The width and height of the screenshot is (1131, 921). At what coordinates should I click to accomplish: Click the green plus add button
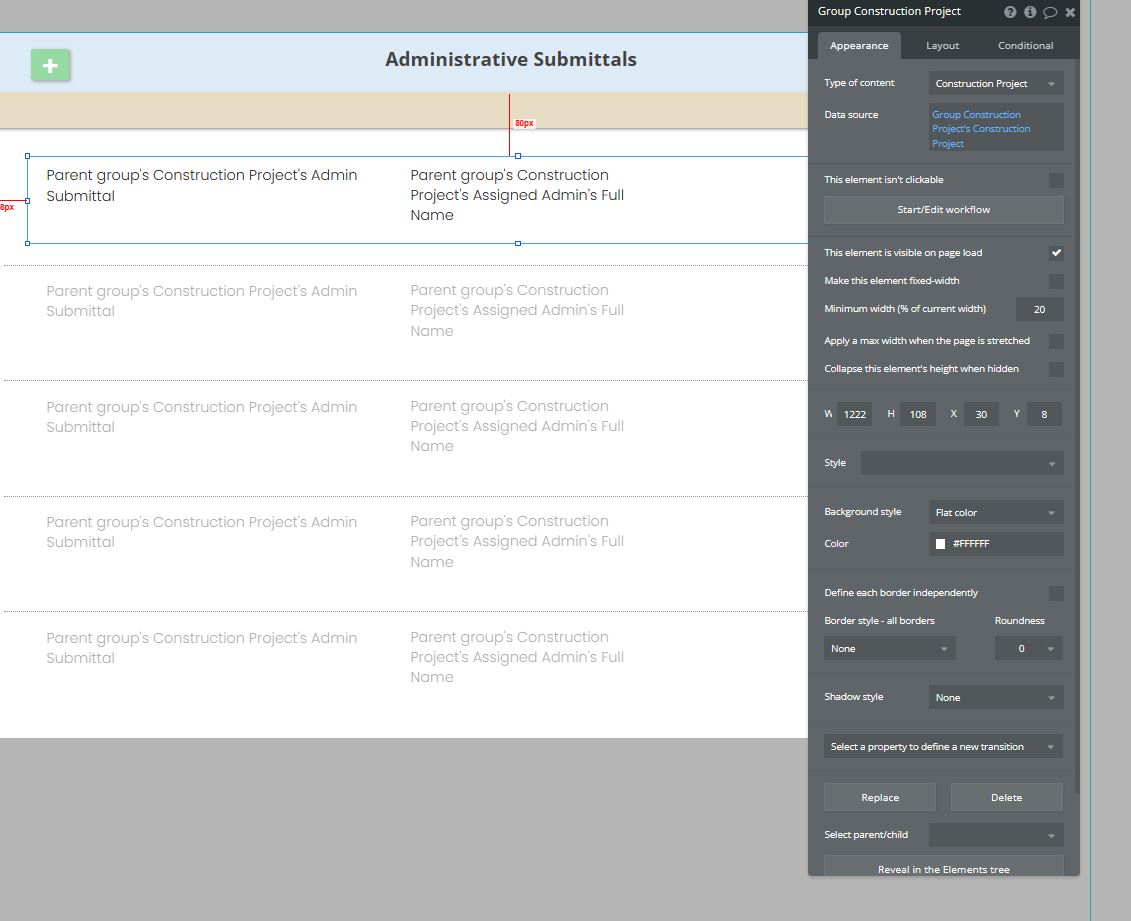[50, 66]
